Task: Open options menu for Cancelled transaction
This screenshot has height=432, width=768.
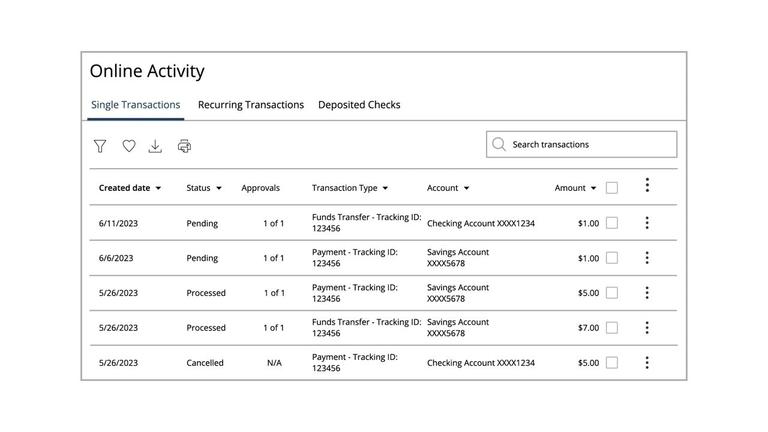Action: 647,362
